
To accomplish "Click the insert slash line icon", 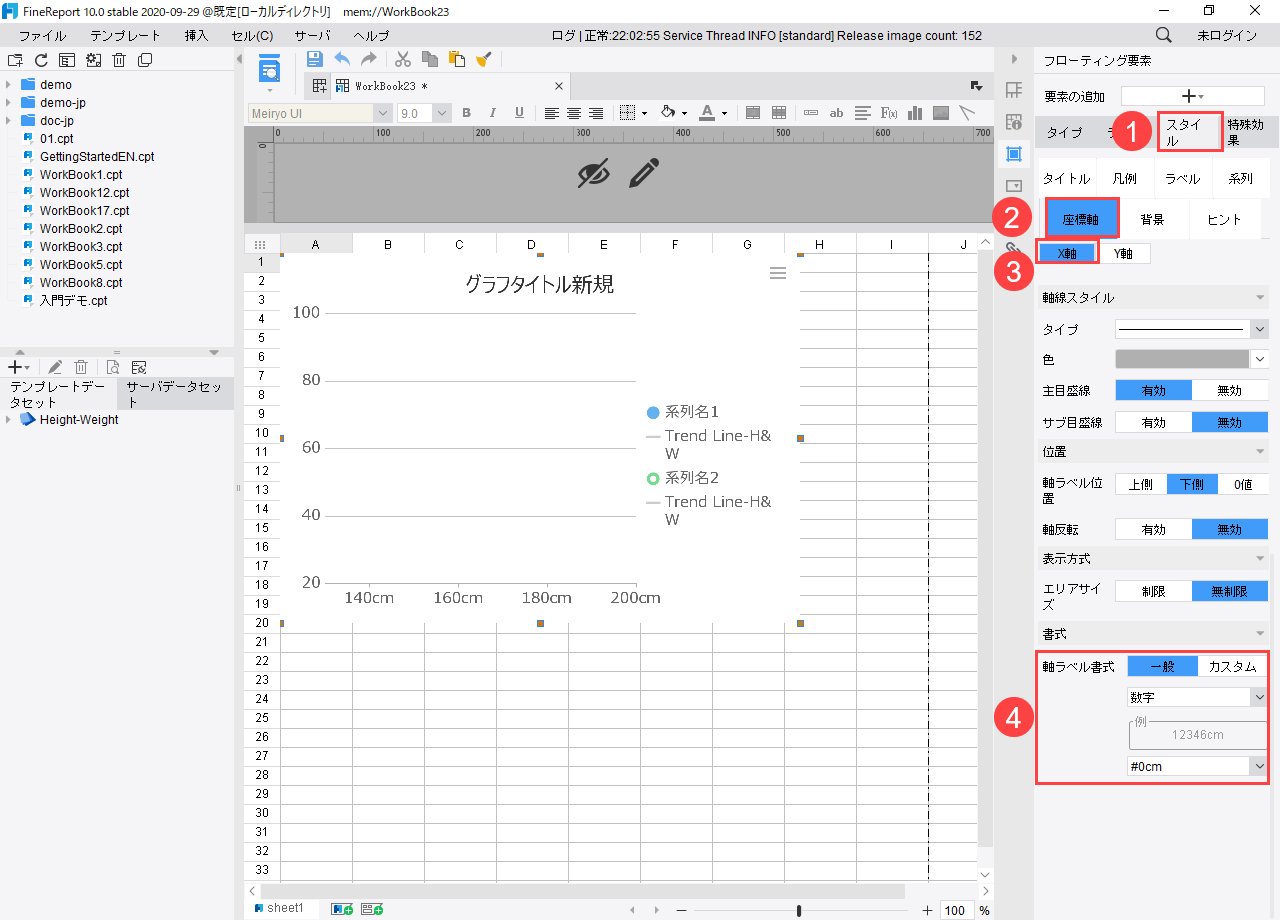I will tap(967, 113).
